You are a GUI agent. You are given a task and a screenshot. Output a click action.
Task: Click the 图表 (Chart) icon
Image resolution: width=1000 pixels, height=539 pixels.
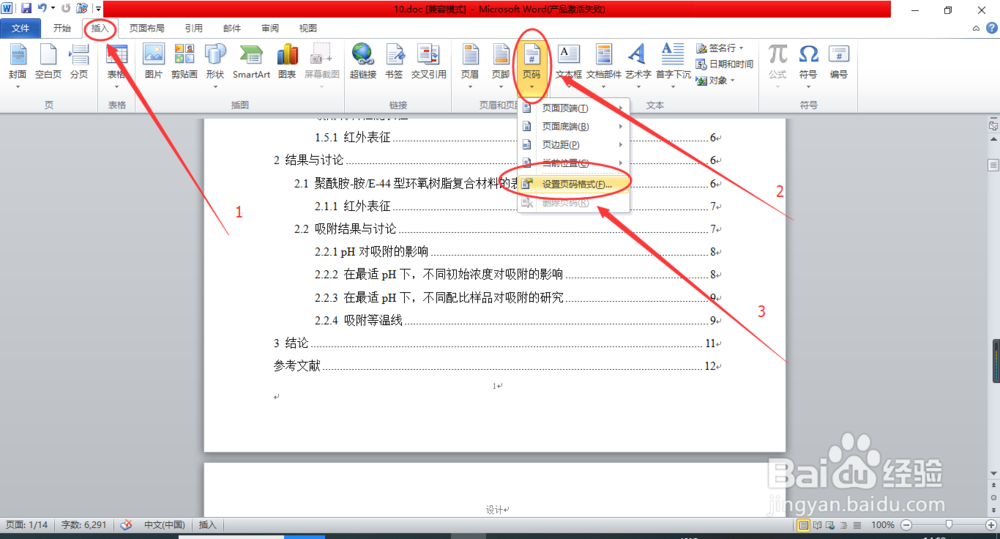pyautogui.click(x=287, y=62)
